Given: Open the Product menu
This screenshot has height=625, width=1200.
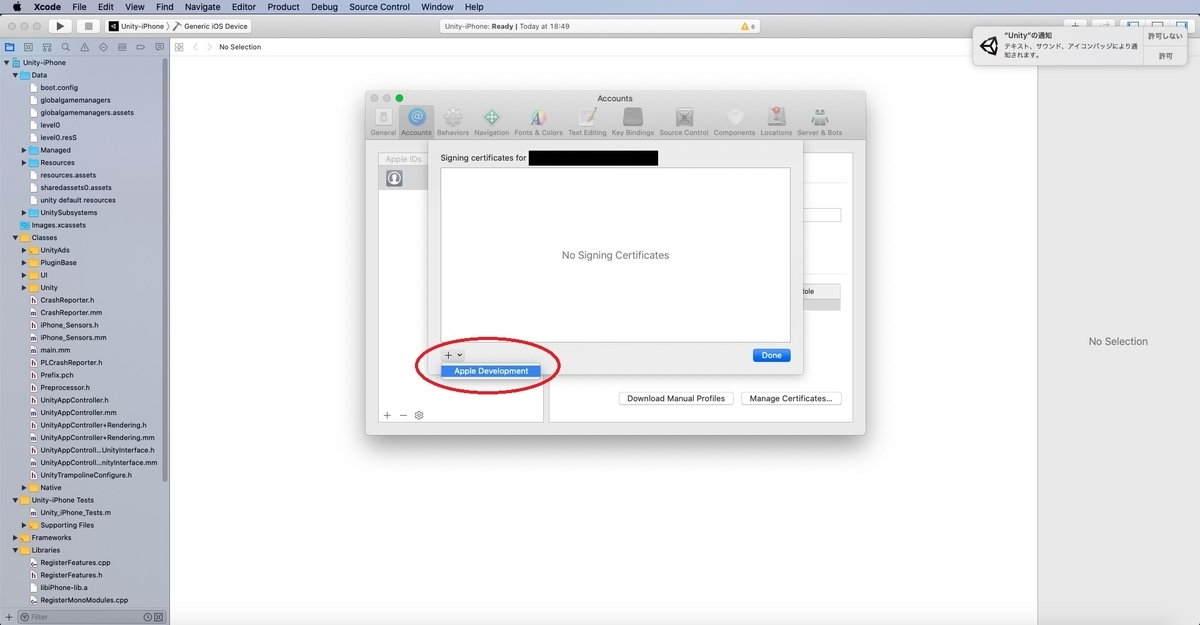Looking at the screenshot, I should [283, 7].
